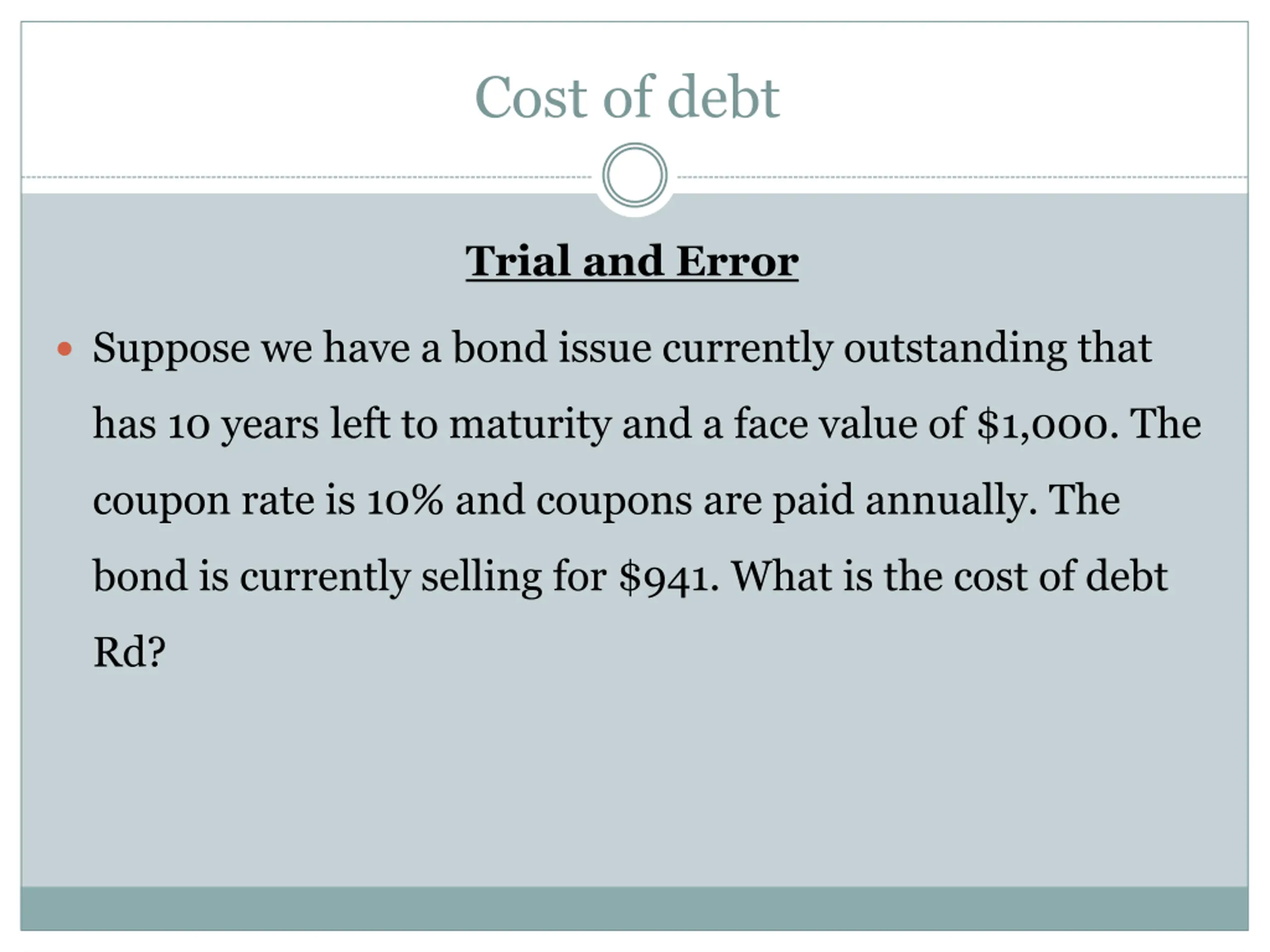Click the orange bullet point marker
This screenshot has width=1270, height=952.
click(65, 348)
